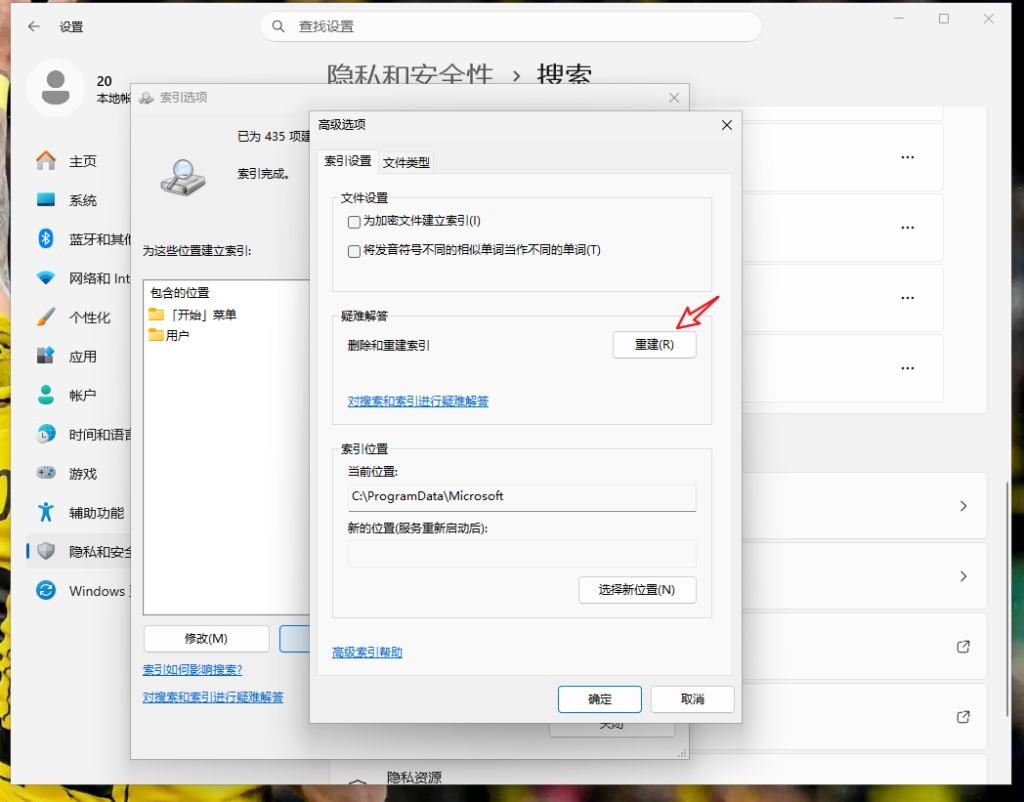Click 修改(M) in 索引选项 window
The image size is (1024, 802).
pyautogui.click(x=206, y=639)
